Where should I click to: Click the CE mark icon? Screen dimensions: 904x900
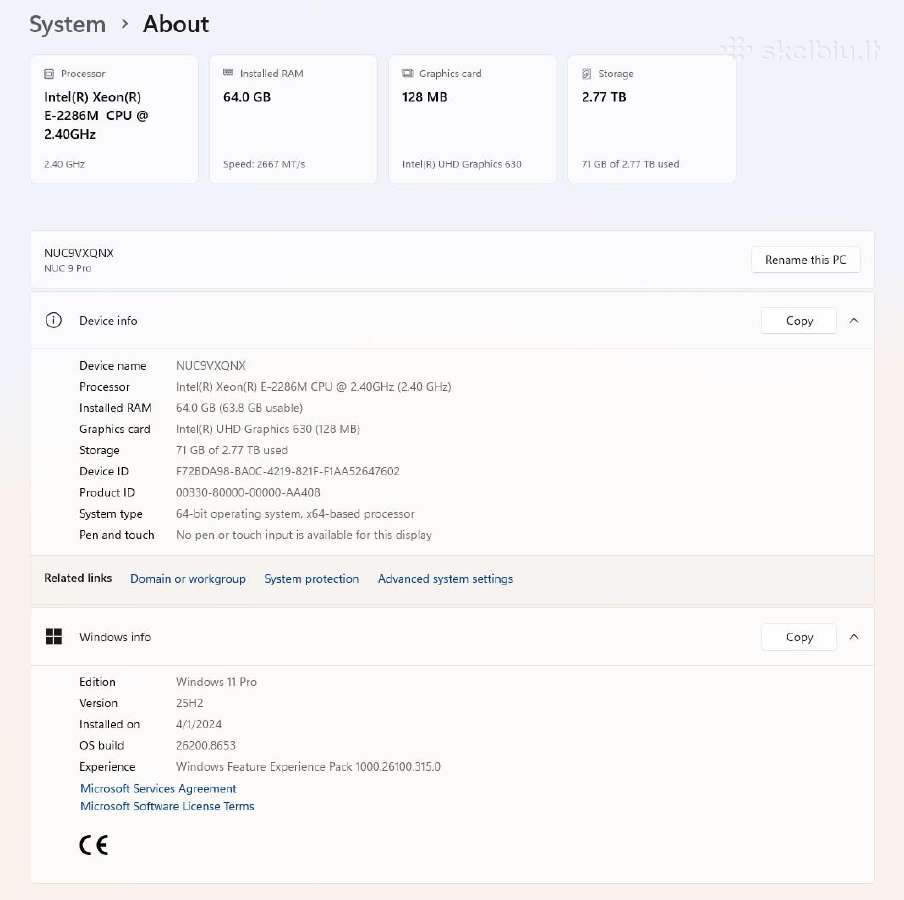point(93,845)
